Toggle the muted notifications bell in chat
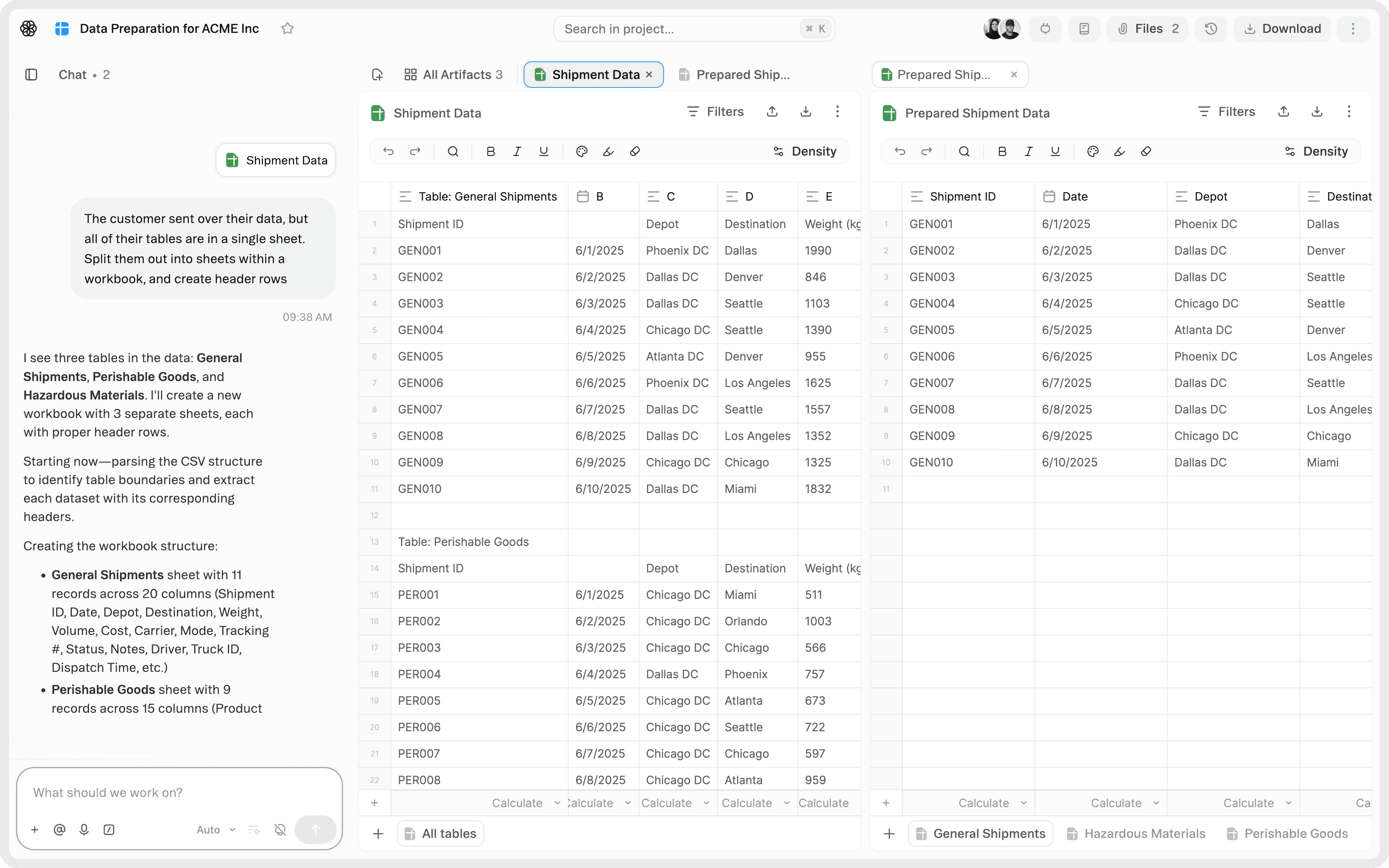1389x868 pixels. point(280,829)
